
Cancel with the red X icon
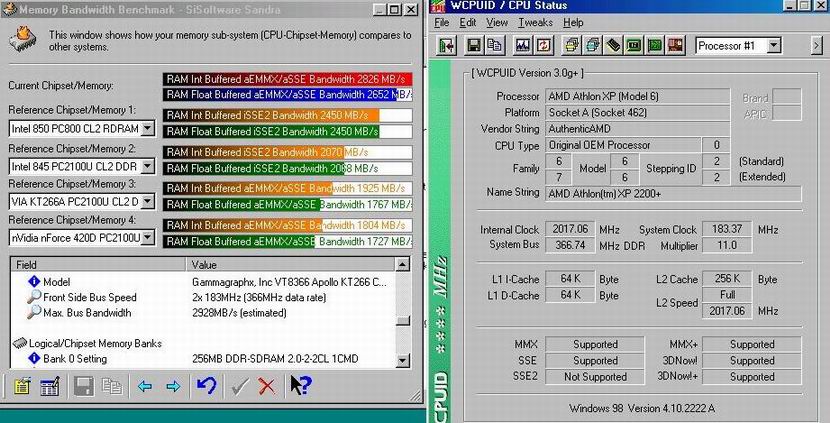[x=267, y=386]
